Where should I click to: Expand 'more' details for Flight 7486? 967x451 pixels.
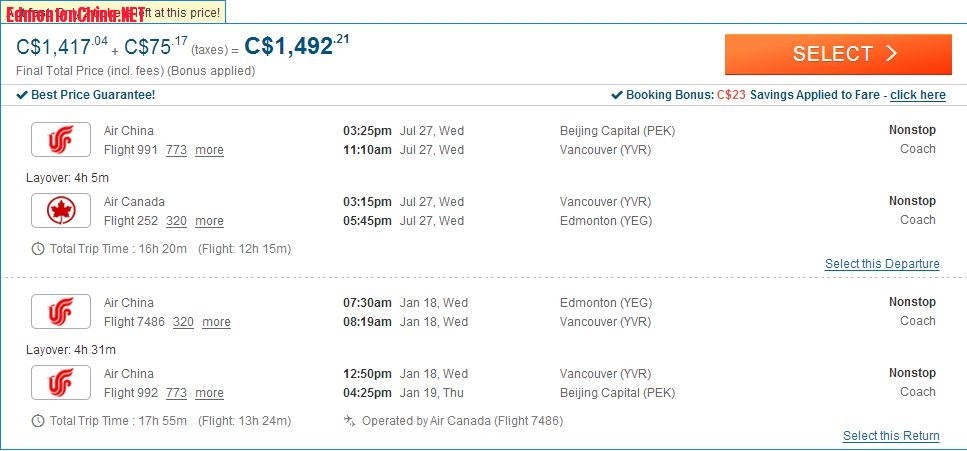click(216, 322)
